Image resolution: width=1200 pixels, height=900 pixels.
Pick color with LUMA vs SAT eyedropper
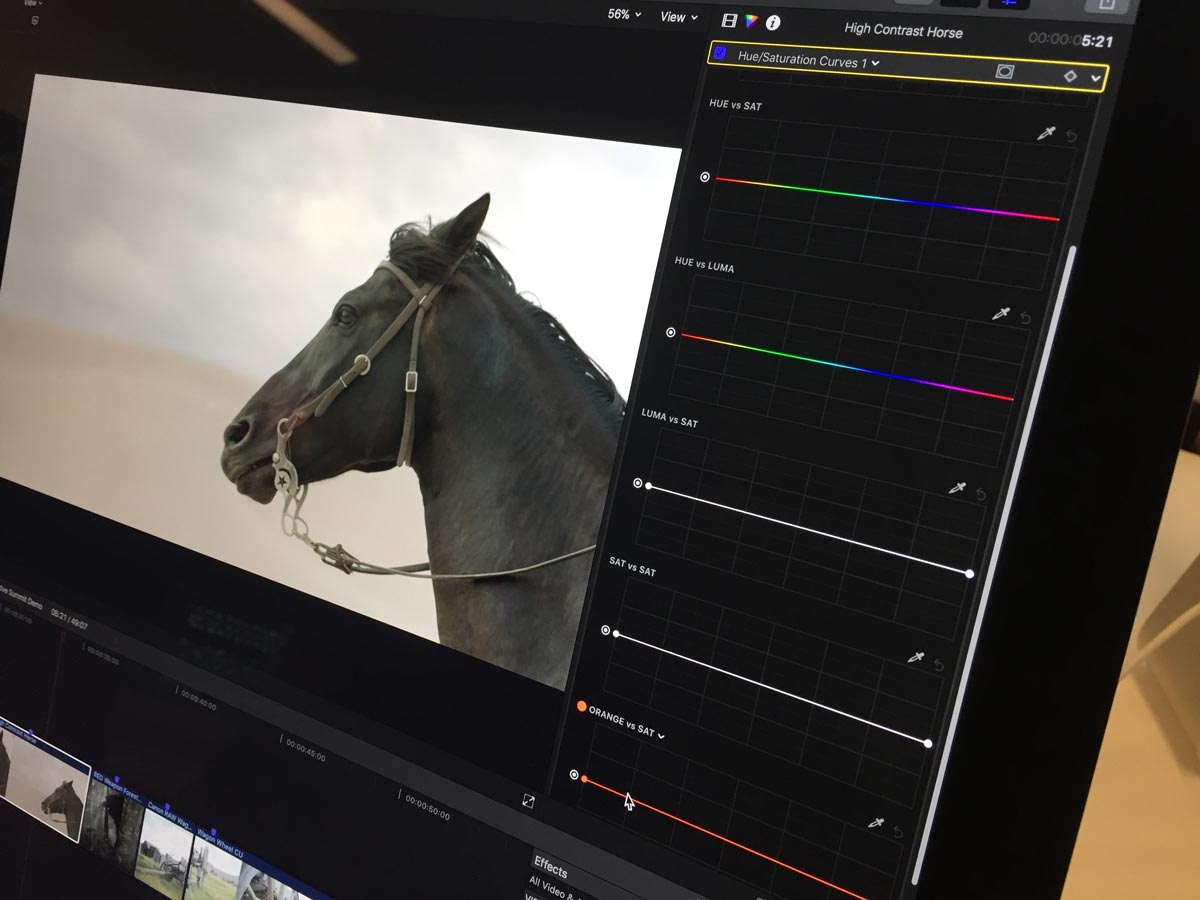[x=957, y=489]
